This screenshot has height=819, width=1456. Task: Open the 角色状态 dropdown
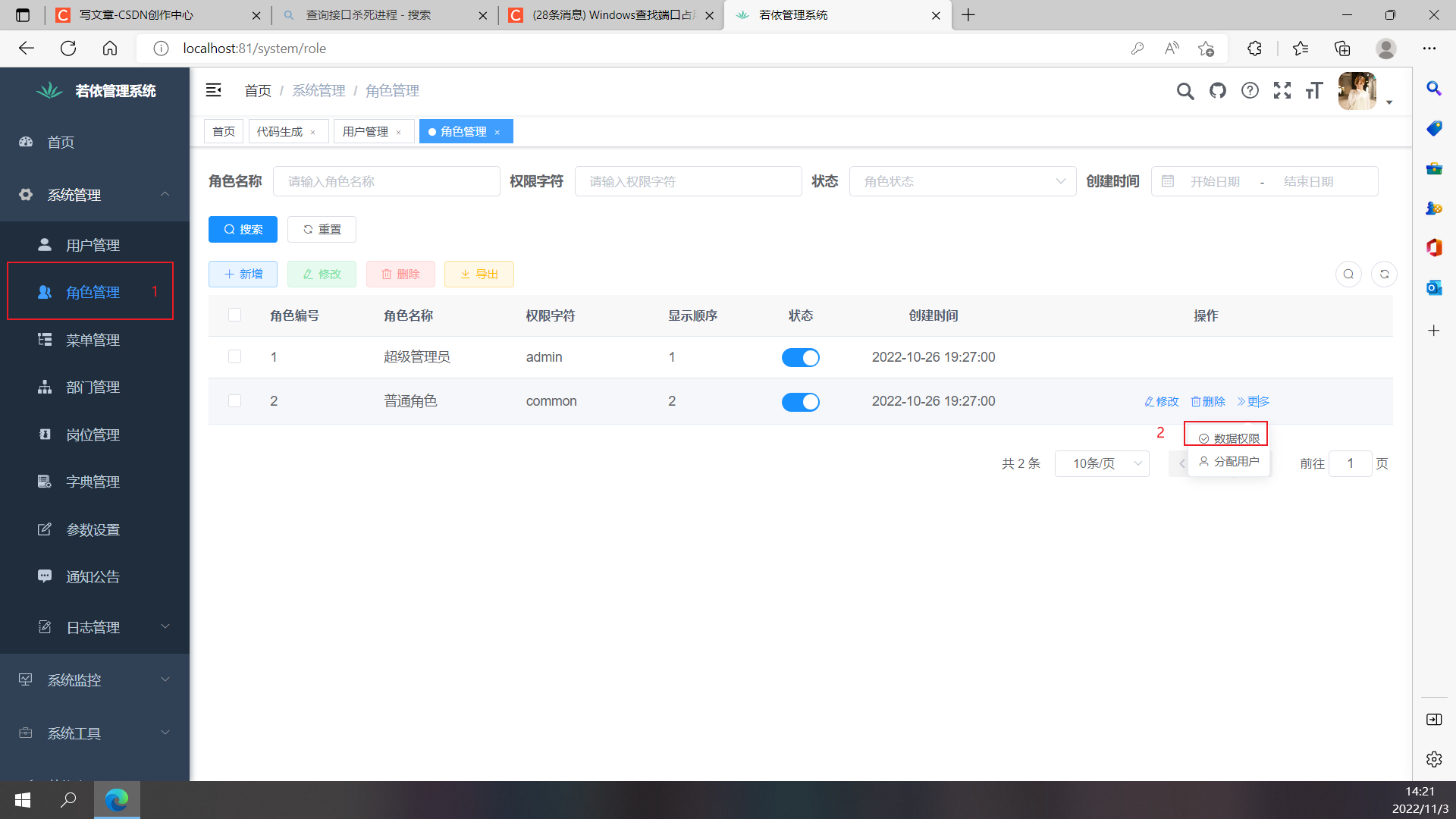click(x=962, y=181)
